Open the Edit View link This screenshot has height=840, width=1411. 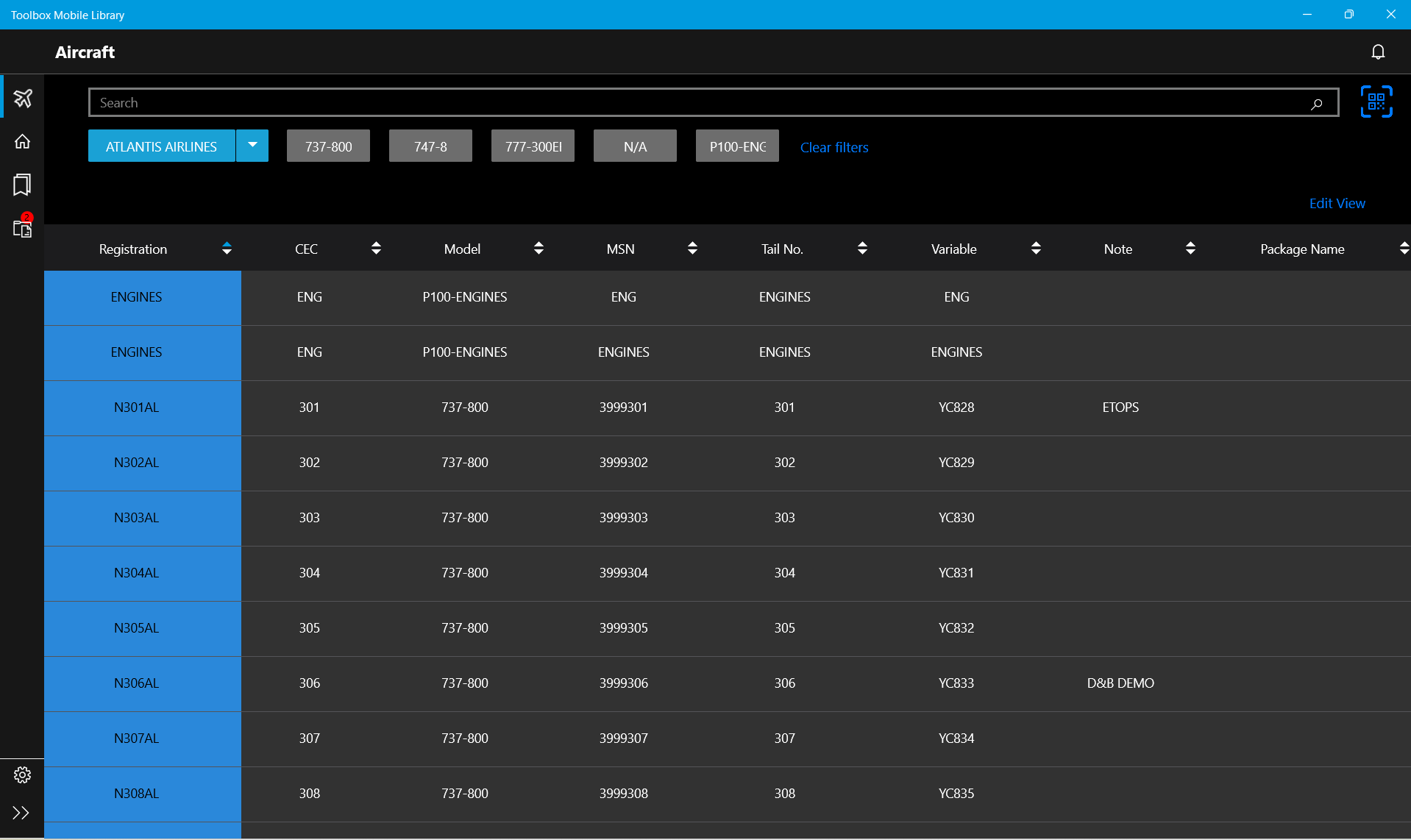click(x=1337, y=203)
